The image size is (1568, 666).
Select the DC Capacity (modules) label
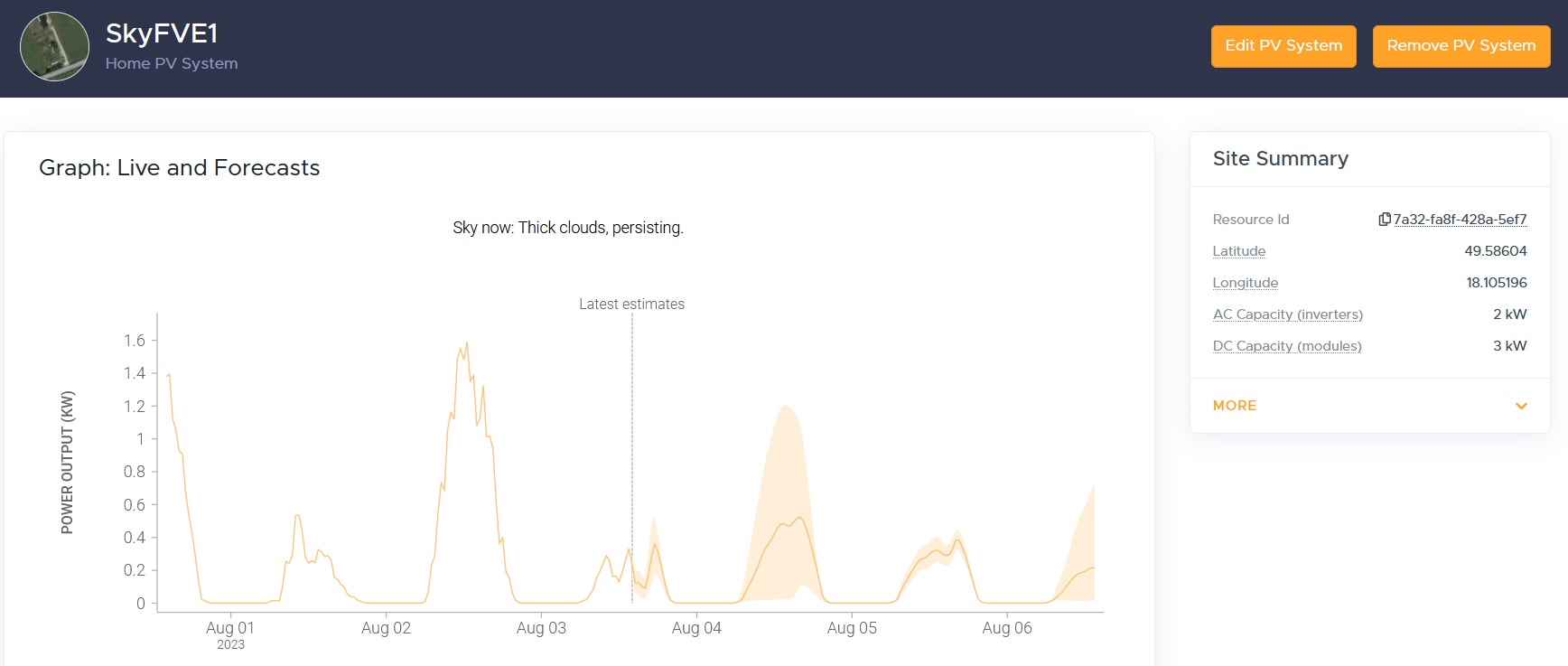pos(1286,346)
